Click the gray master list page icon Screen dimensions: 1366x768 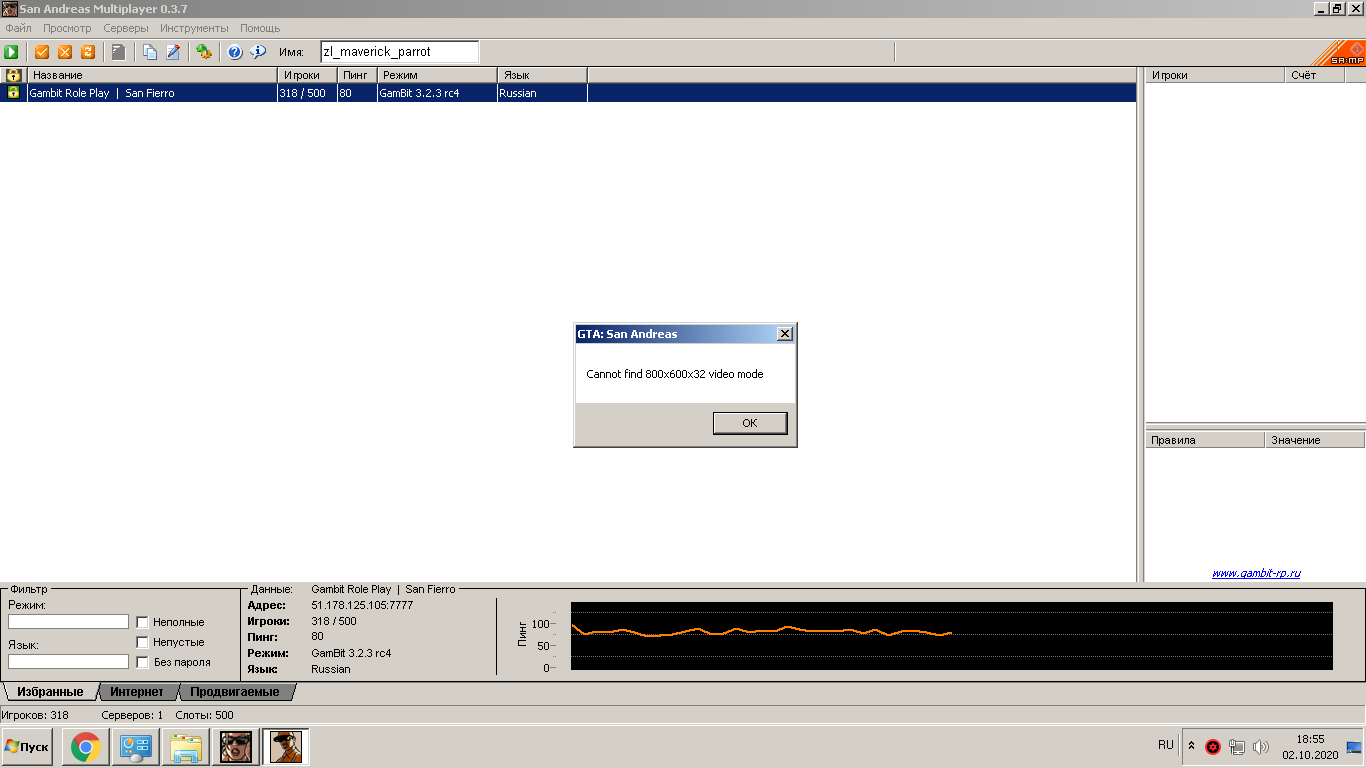(x=119, y=52)
